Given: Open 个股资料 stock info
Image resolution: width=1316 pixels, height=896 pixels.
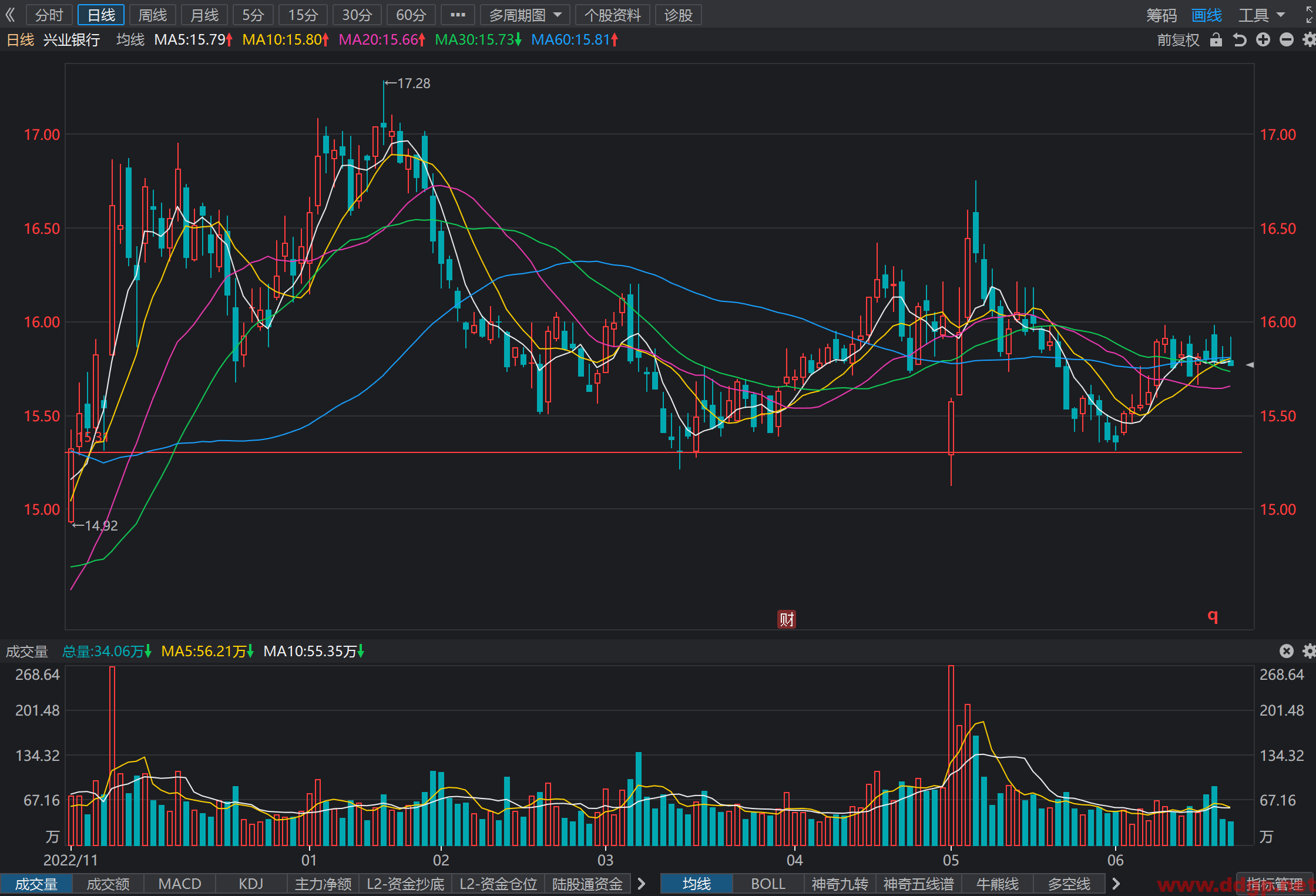Looking at the screenshot, I should pos(613,15).
